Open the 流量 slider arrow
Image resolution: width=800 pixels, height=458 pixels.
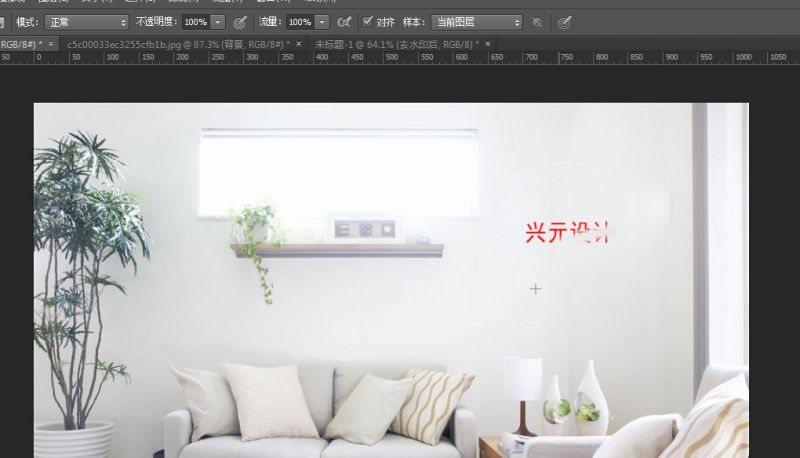[322, 22]
